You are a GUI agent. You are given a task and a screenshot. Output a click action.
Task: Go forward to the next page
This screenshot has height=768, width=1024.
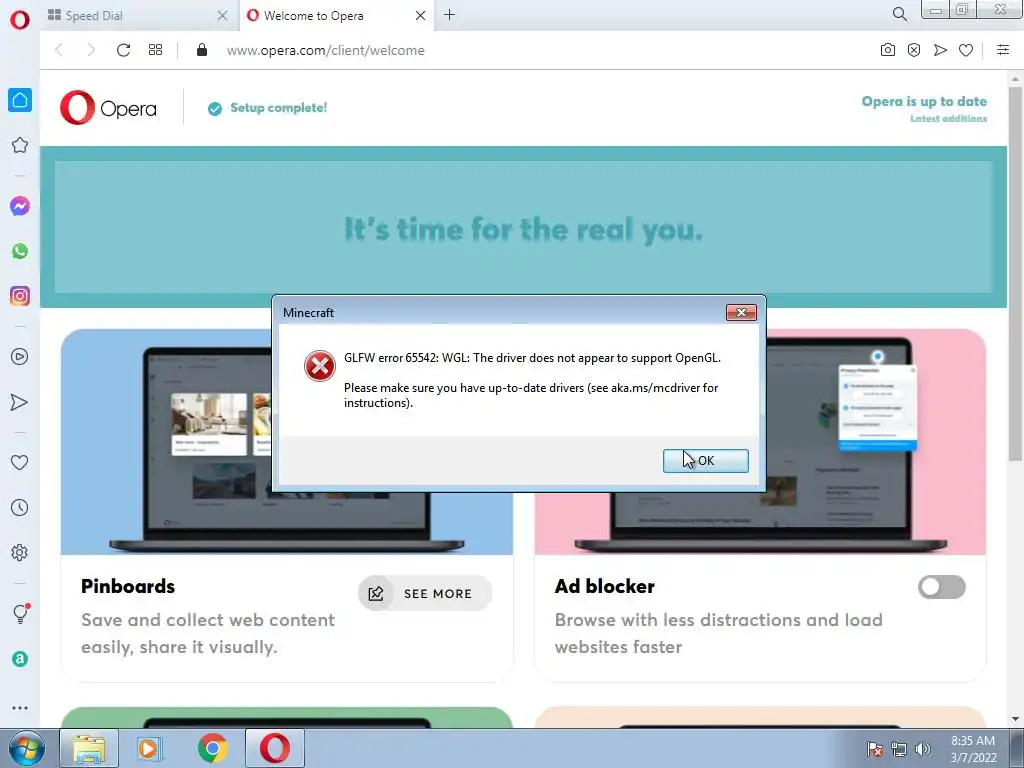coord(91,50)
